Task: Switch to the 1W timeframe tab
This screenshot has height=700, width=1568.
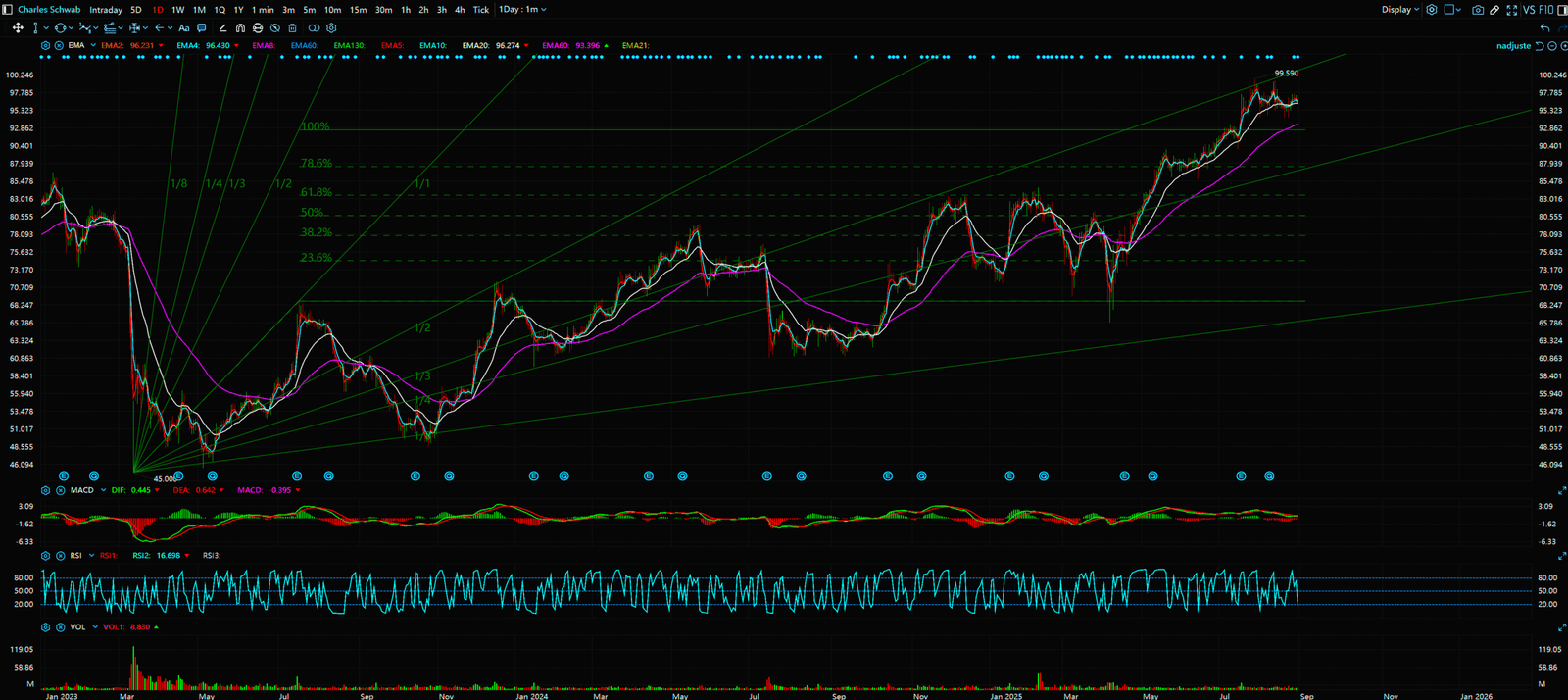Action: [x=177, y=10]
